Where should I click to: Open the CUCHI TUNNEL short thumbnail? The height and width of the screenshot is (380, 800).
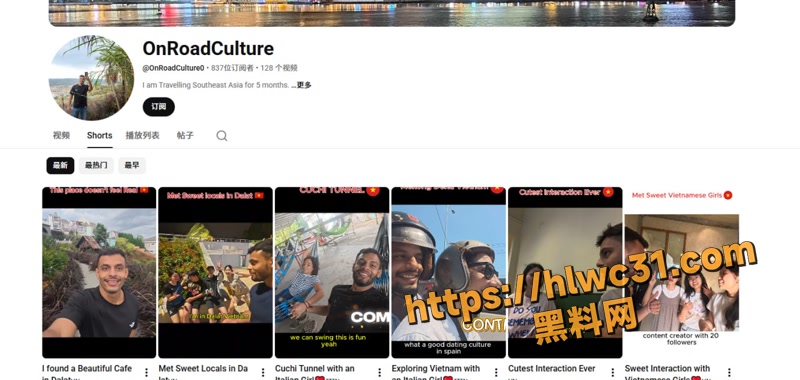[x=332, y=272]
